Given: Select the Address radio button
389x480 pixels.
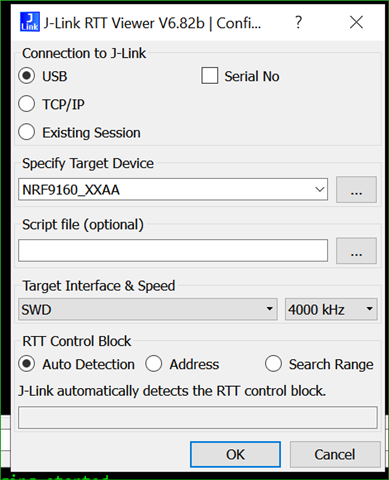Looking at the screenshot, I should 154,364.
